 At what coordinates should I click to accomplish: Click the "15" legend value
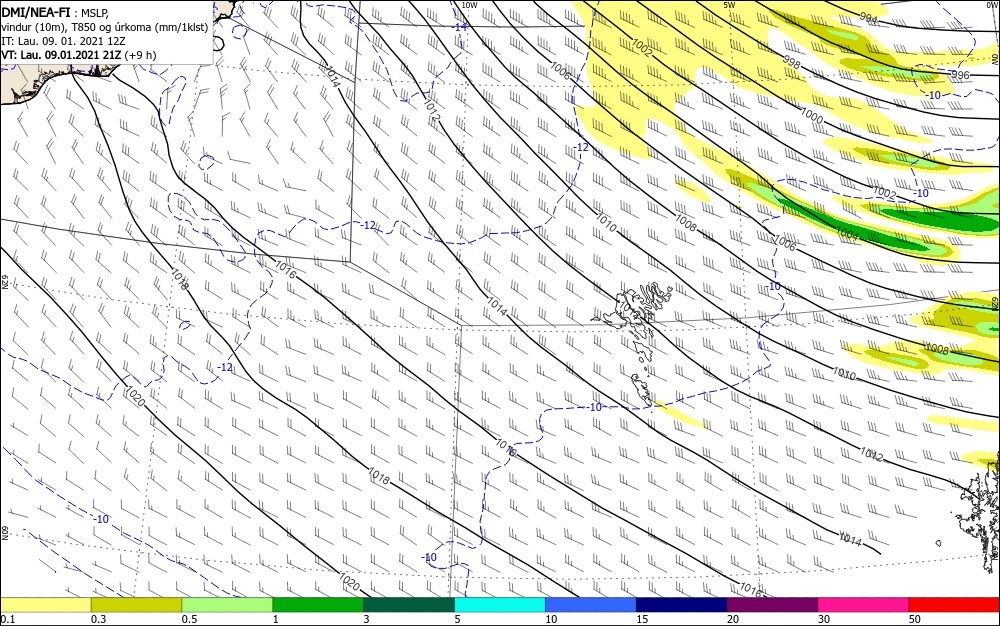coord(642,619)
